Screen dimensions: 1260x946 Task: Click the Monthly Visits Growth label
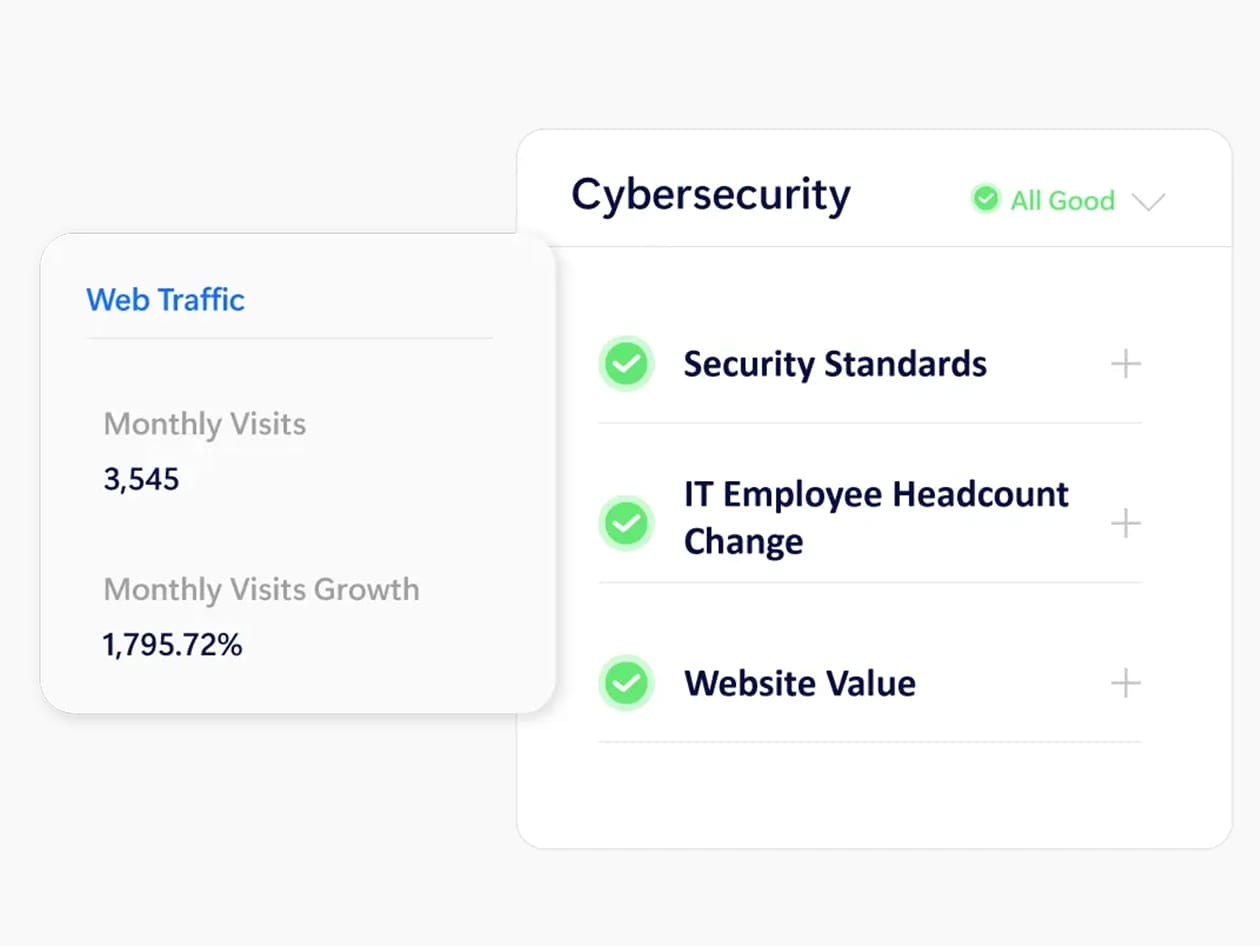[261, 589]
